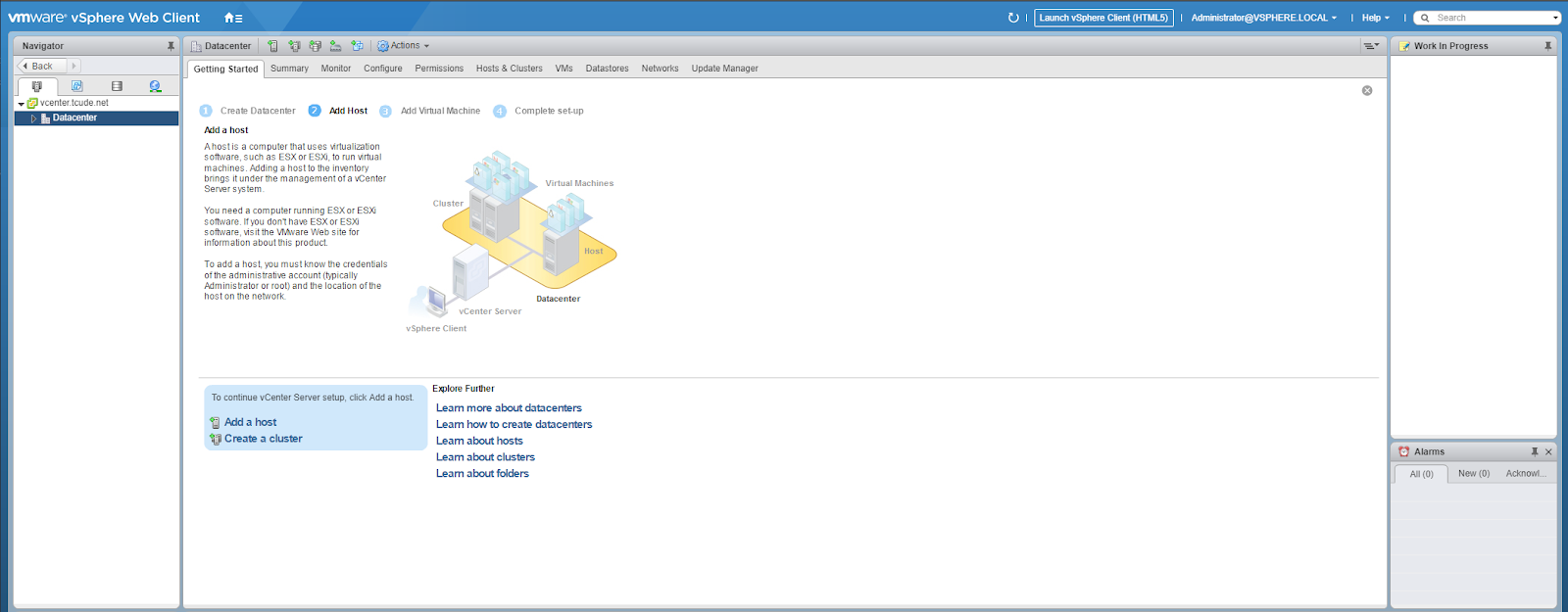Open Learn more about datacenters link
This screenshot has width=1568, height=612.
click(509, 408)
